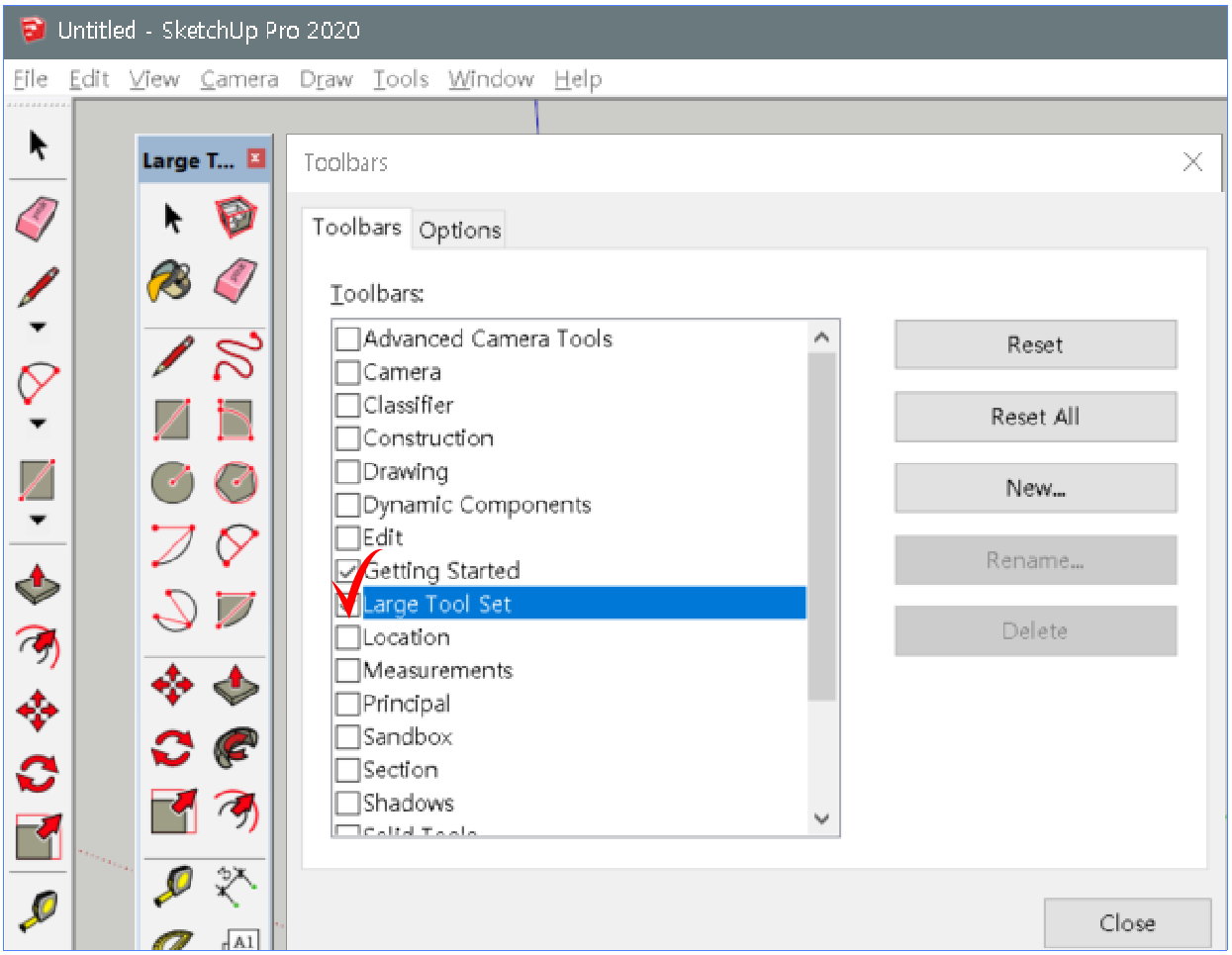Expand dropdown arrow under the Arc tool
Screen dimensions: 1232x955
point(38,424)
